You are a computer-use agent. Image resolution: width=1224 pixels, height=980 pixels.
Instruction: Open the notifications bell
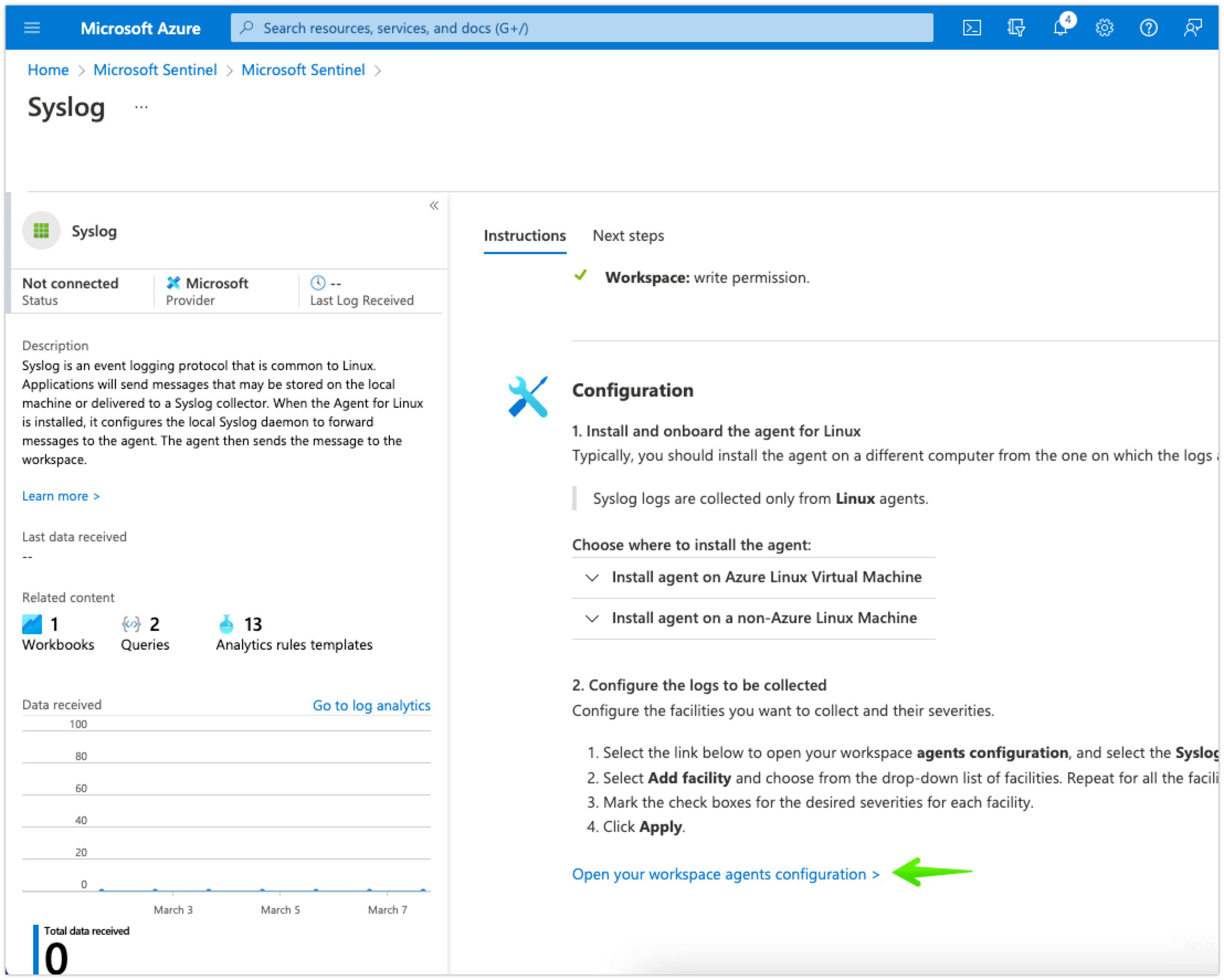tap(1061, 27)
